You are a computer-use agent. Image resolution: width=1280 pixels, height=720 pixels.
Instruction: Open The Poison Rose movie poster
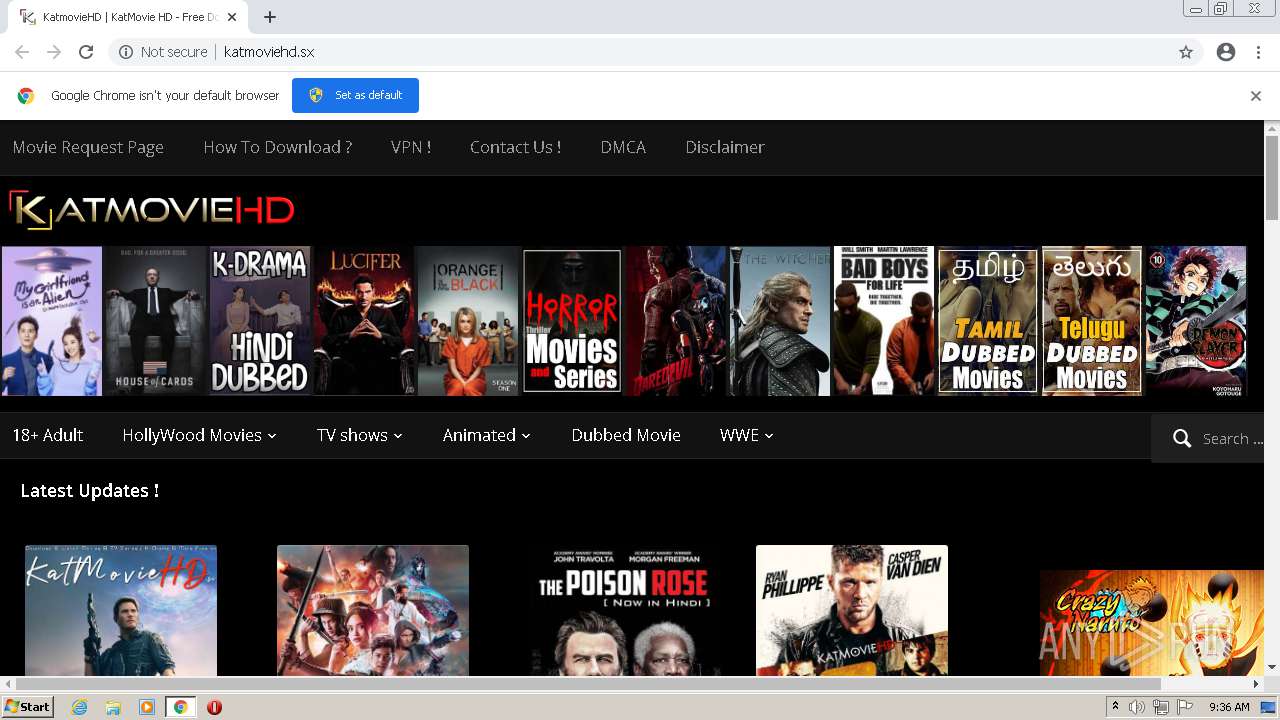624,611
